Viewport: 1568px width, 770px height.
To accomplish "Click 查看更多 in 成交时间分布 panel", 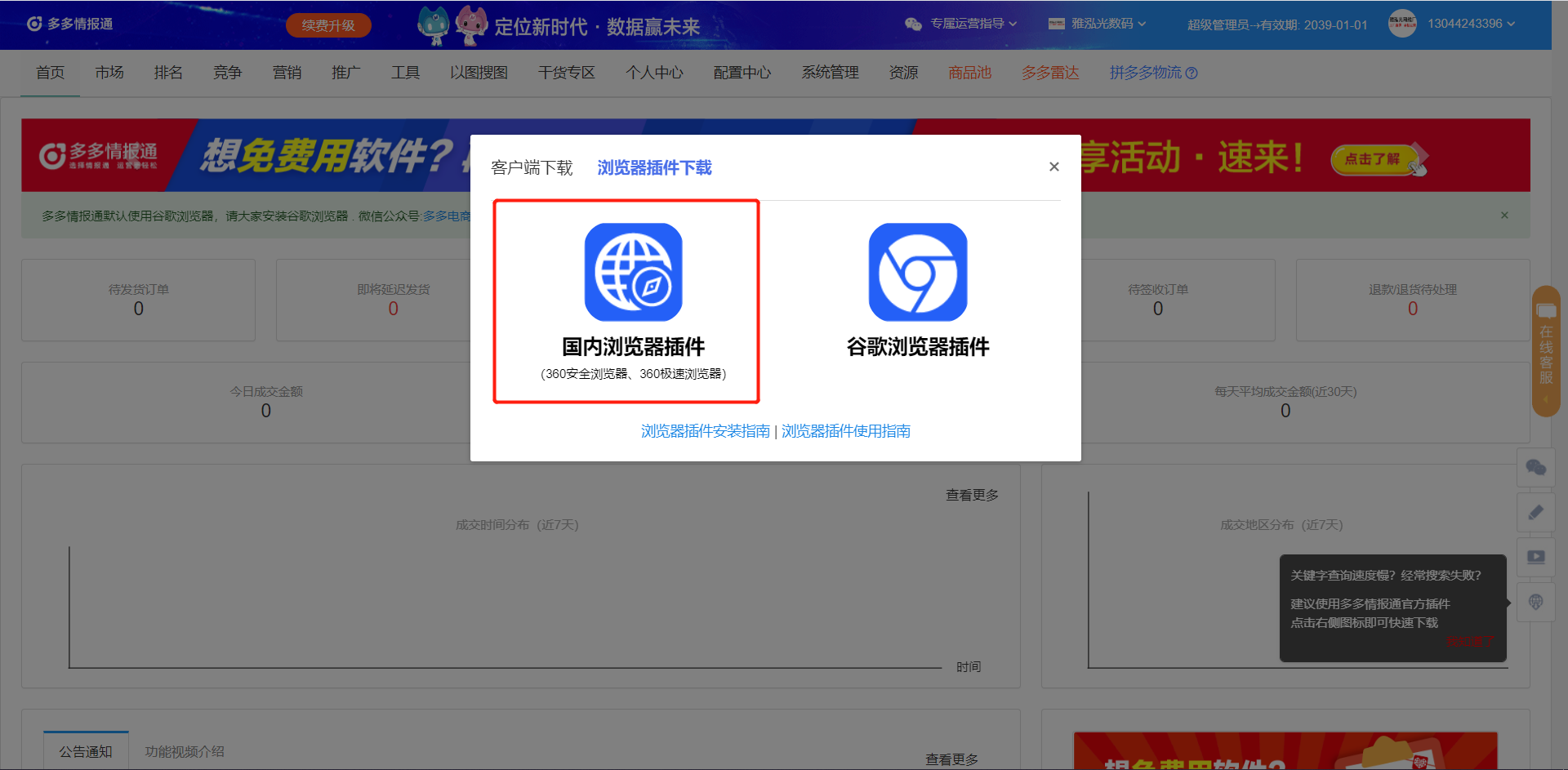I will 972,496.
